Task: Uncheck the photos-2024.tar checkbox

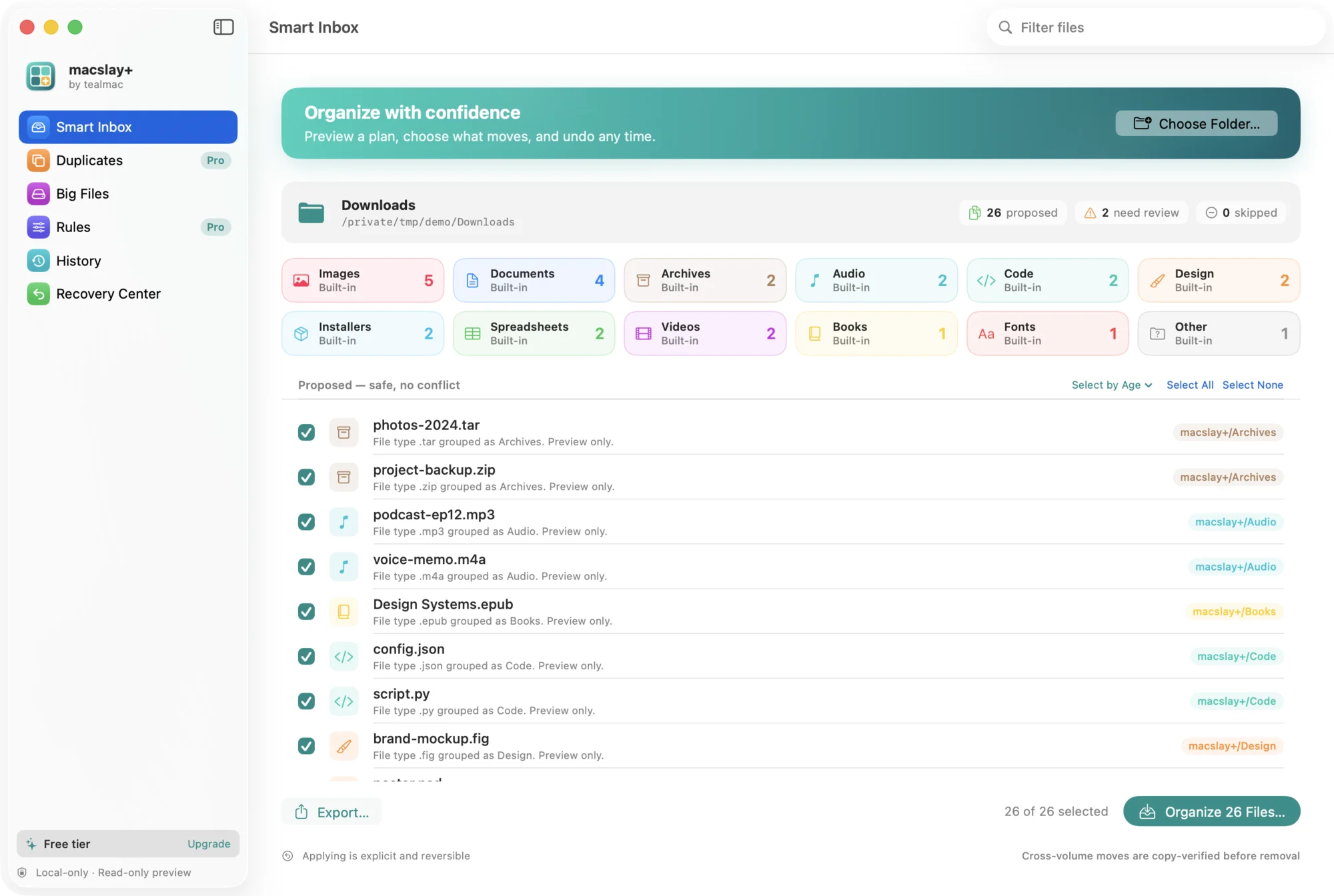Action: point(306,433)
